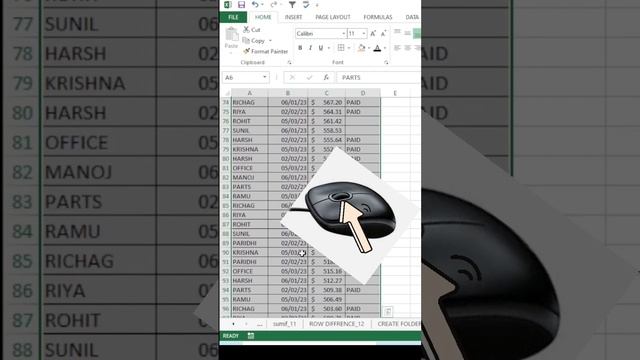Open Customize Quick Access Toolbar dropdown
The width and height of the screenshot is (640, 360).
(x=317, y=5)
